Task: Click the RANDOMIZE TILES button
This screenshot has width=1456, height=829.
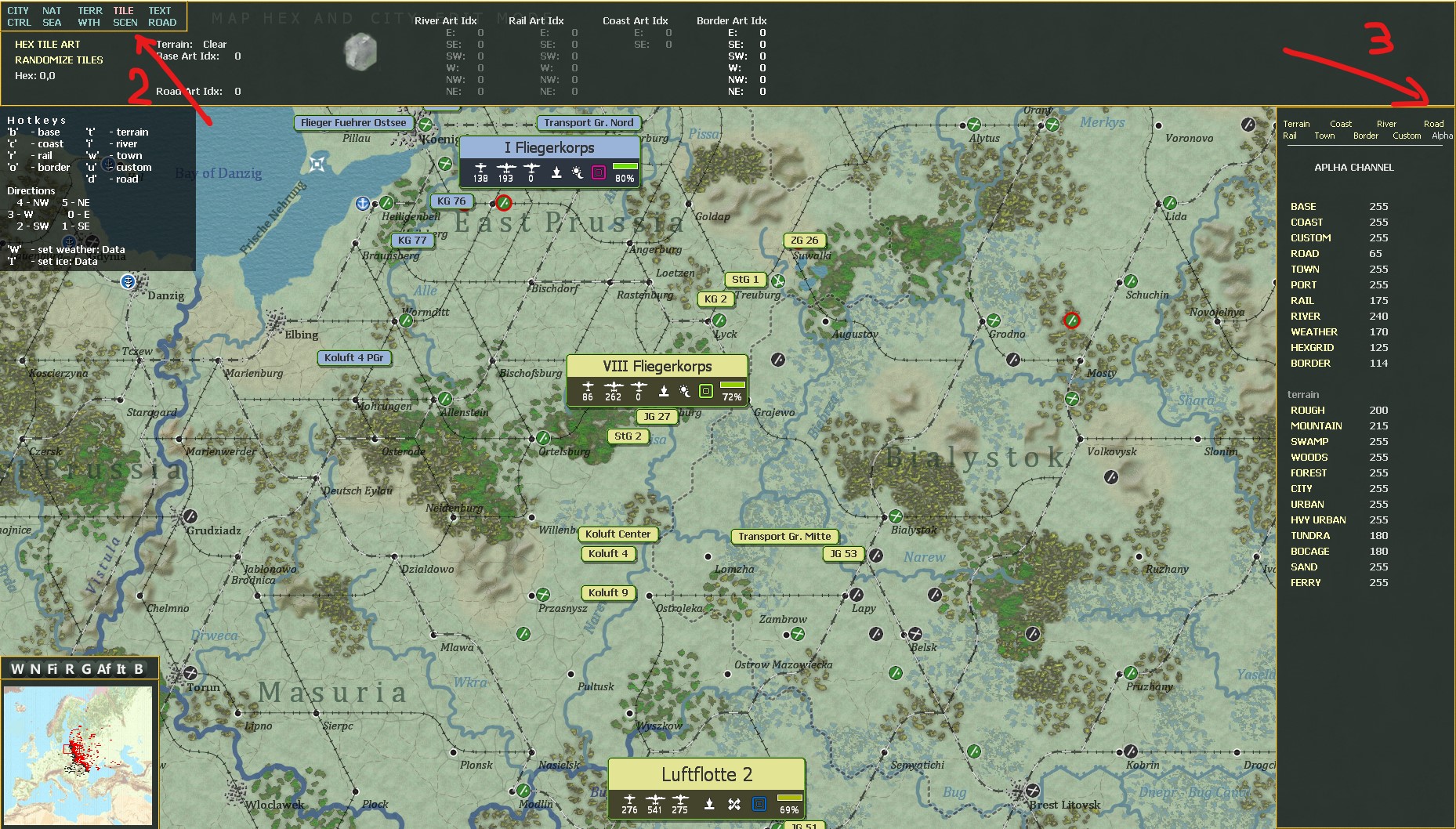Action: 59,60
